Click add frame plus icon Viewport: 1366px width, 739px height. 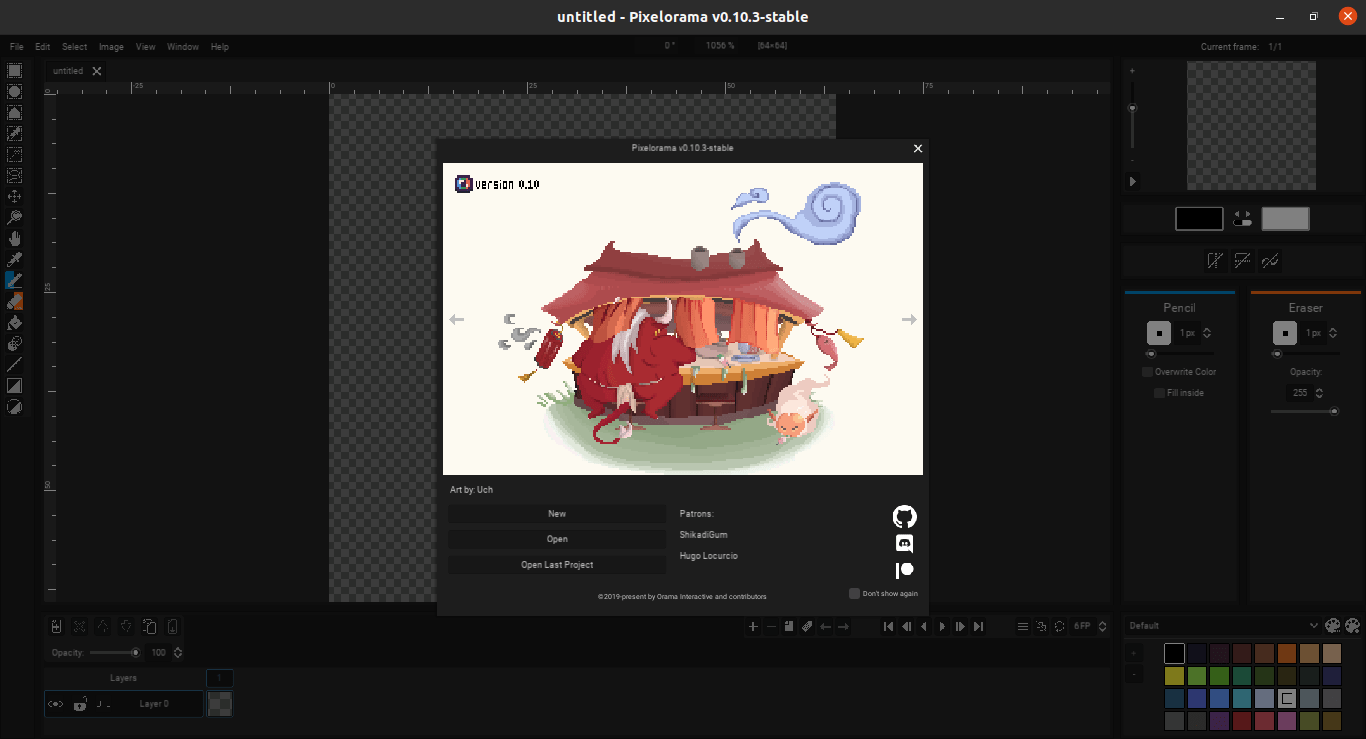[753, 627]
